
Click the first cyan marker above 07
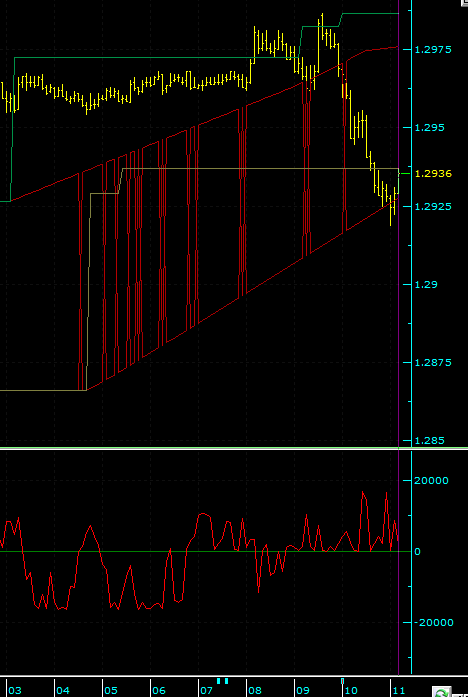click(219, 681)
